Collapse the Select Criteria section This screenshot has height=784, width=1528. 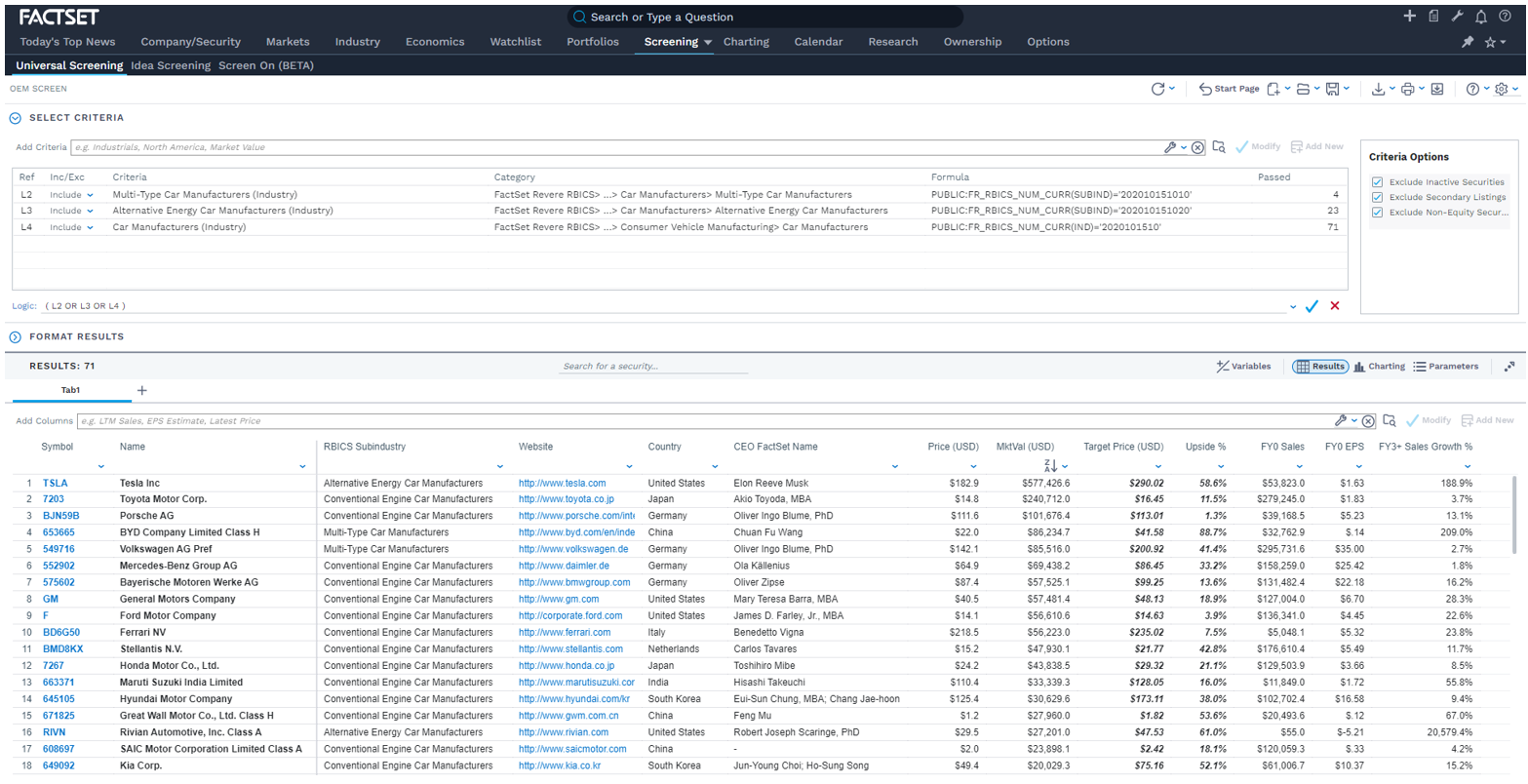[16, 118]
